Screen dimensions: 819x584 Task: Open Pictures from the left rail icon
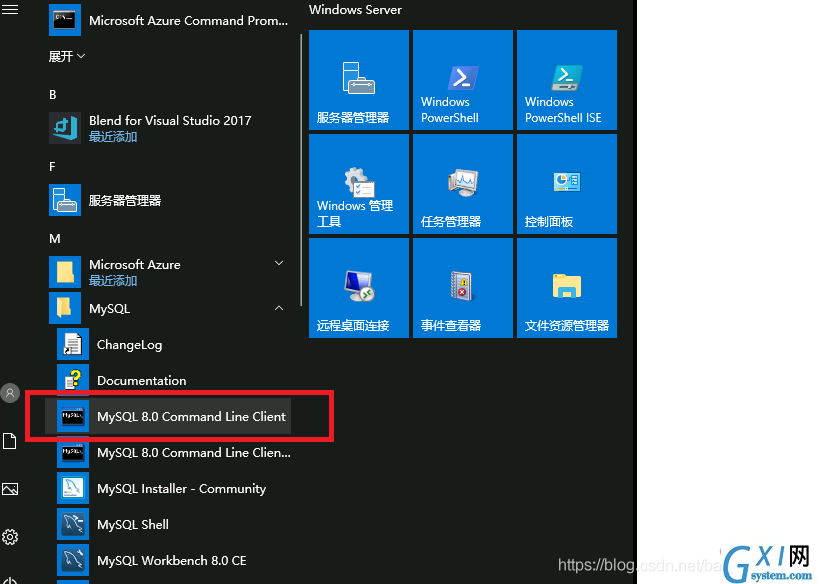pyautogui.click(x=10, y=489)
